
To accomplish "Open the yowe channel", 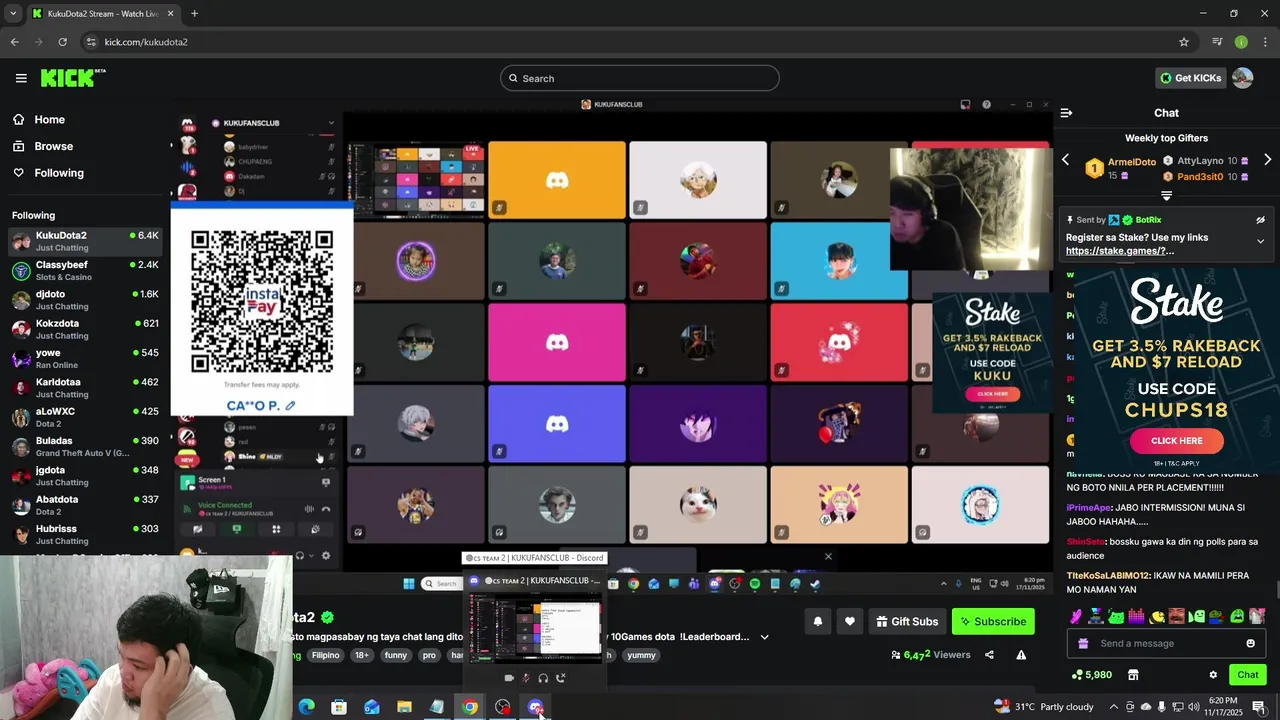I will click(x=85, y=359).
